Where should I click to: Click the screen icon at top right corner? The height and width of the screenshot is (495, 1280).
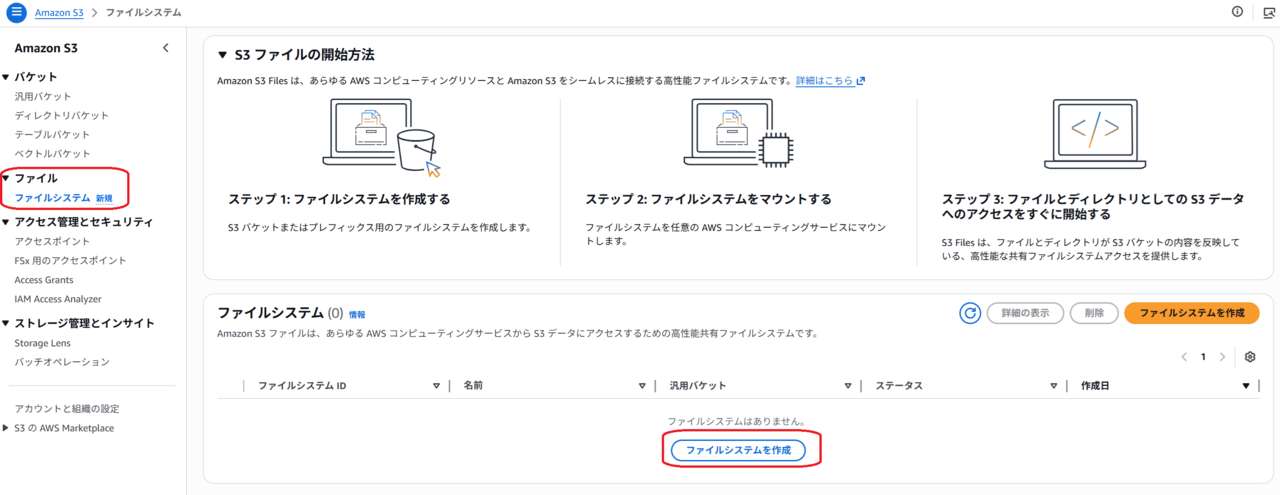1268,12
